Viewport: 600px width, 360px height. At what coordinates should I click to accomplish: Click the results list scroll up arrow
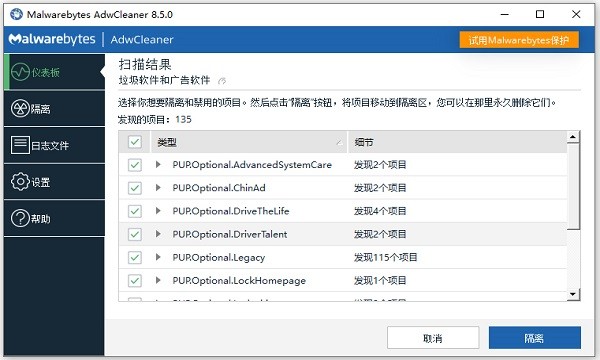(573, 137)
